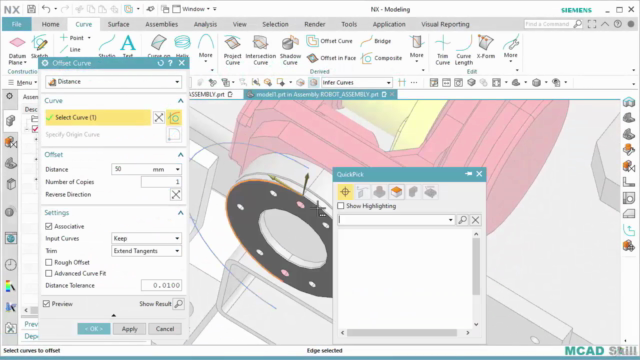Open the Visual Reporting tab

point(445,24)
